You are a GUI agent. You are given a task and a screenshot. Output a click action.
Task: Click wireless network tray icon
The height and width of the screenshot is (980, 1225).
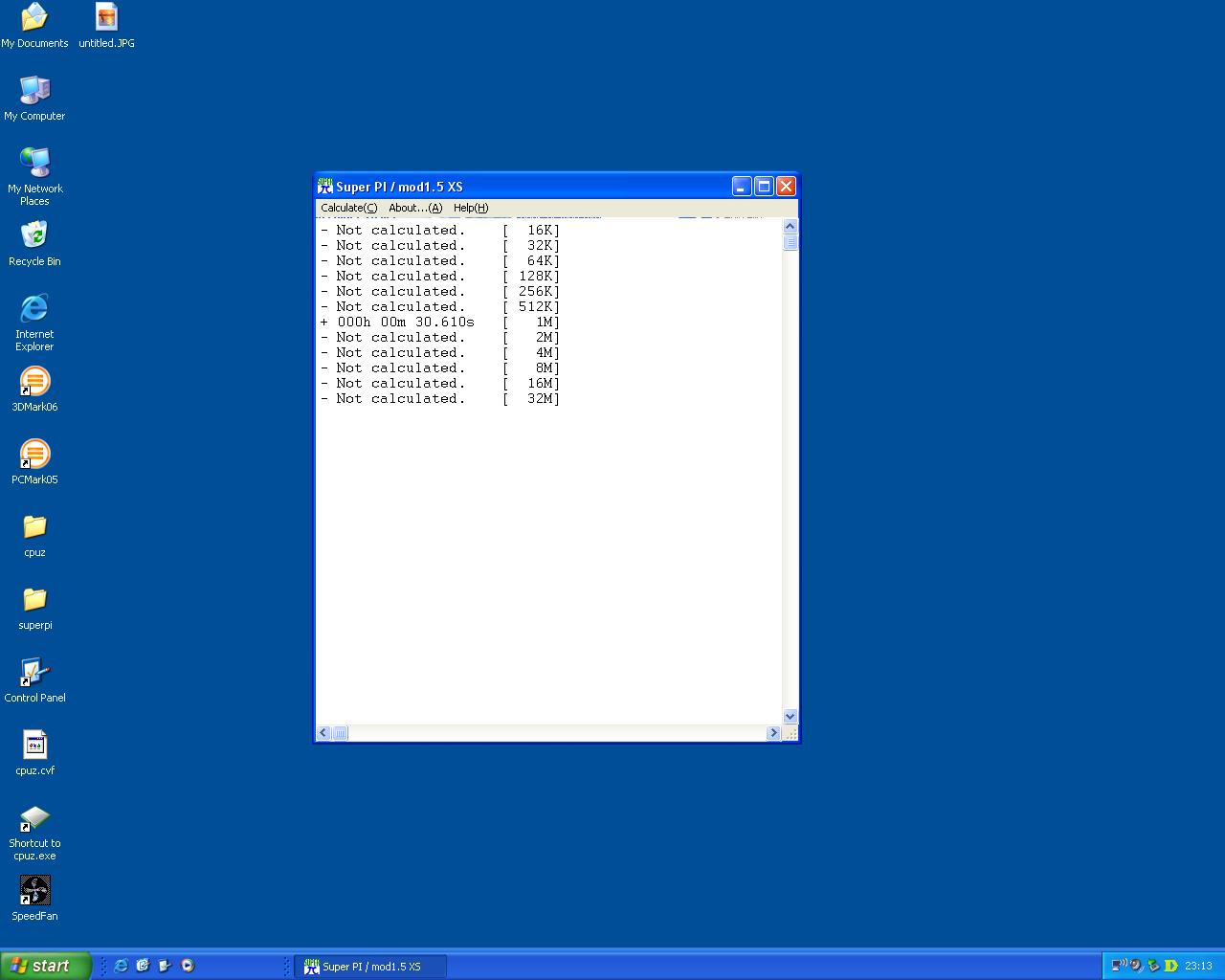[1118, 966]
